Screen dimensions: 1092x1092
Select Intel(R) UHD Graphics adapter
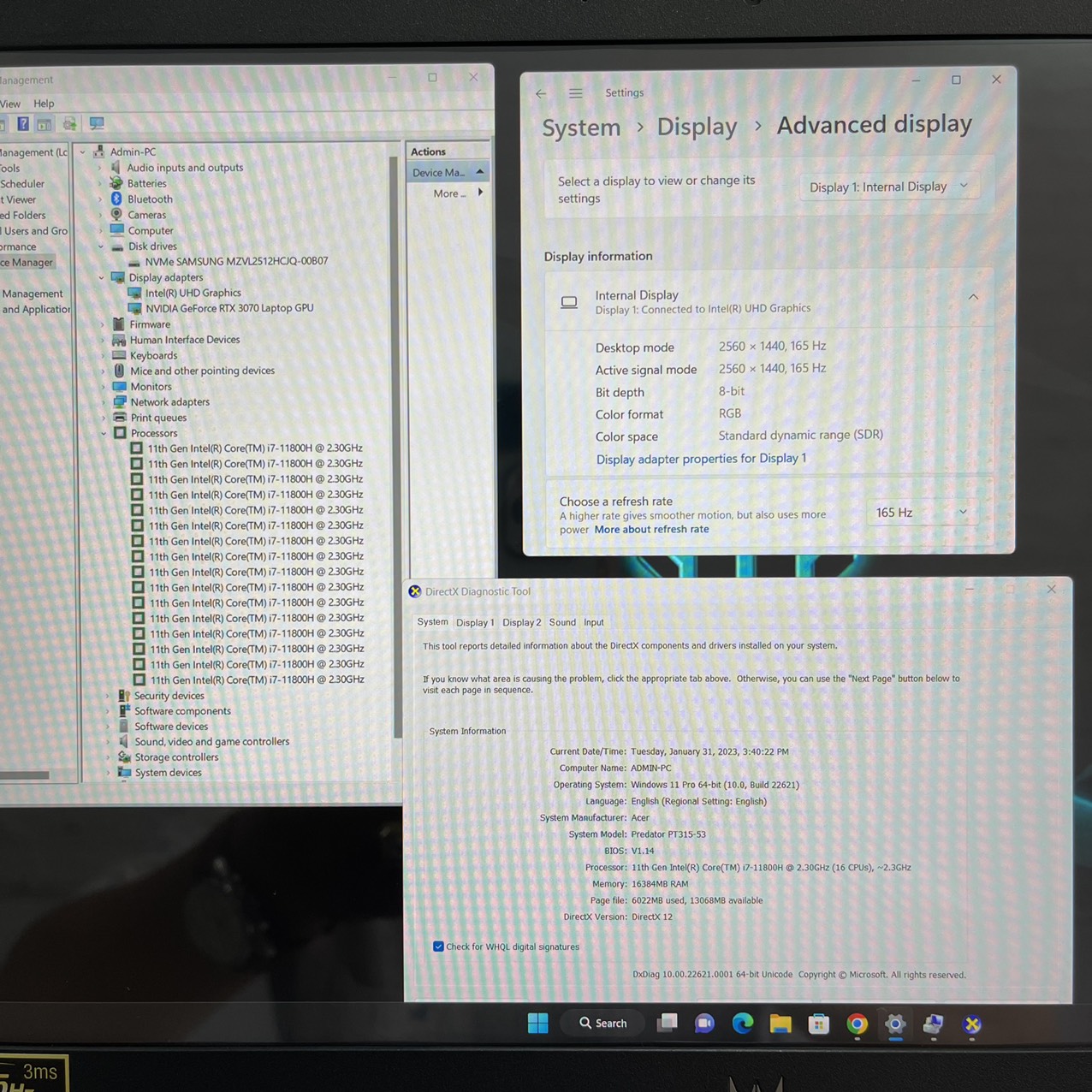click(193, 293)
